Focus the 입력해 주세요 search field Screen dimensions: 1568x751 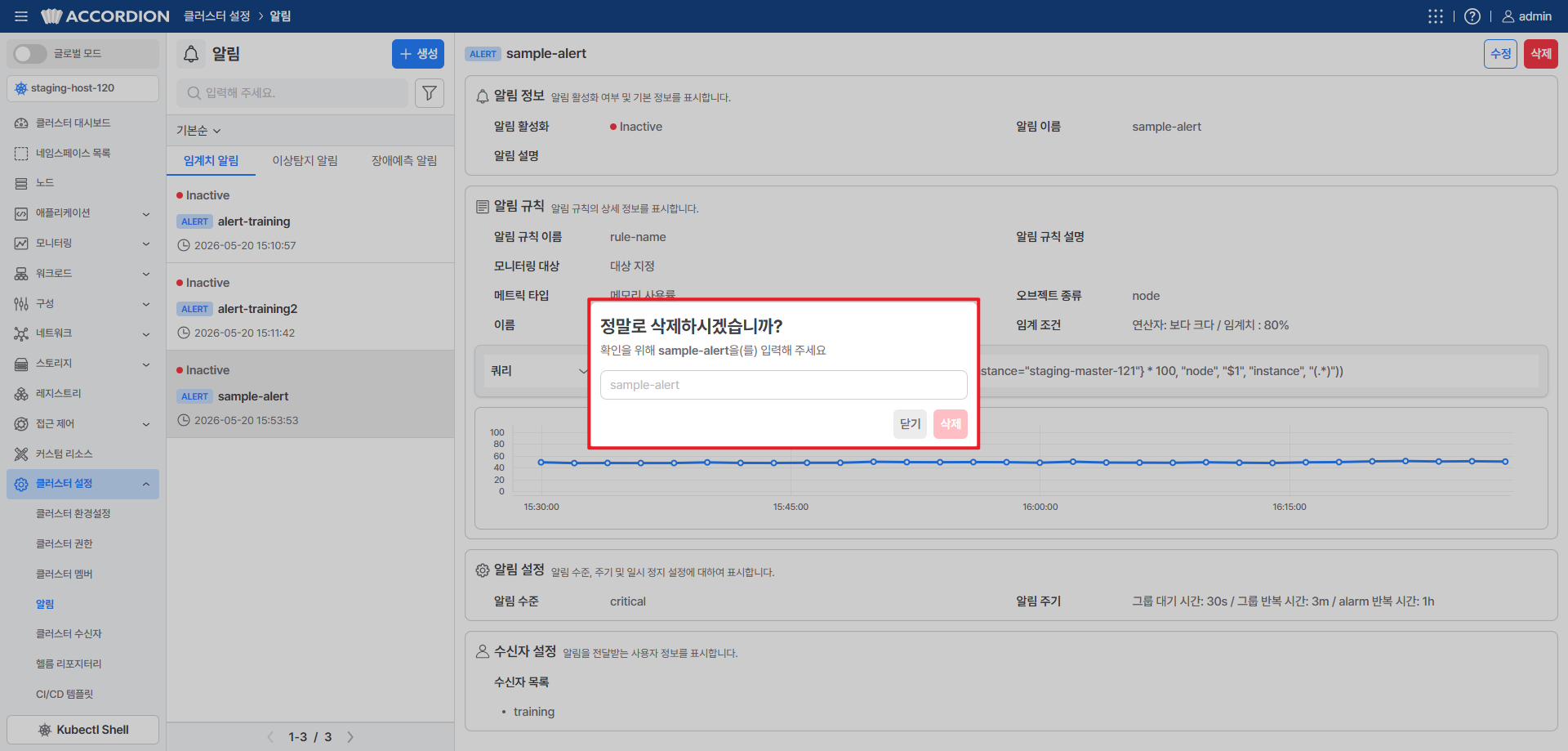coord(292,93)
